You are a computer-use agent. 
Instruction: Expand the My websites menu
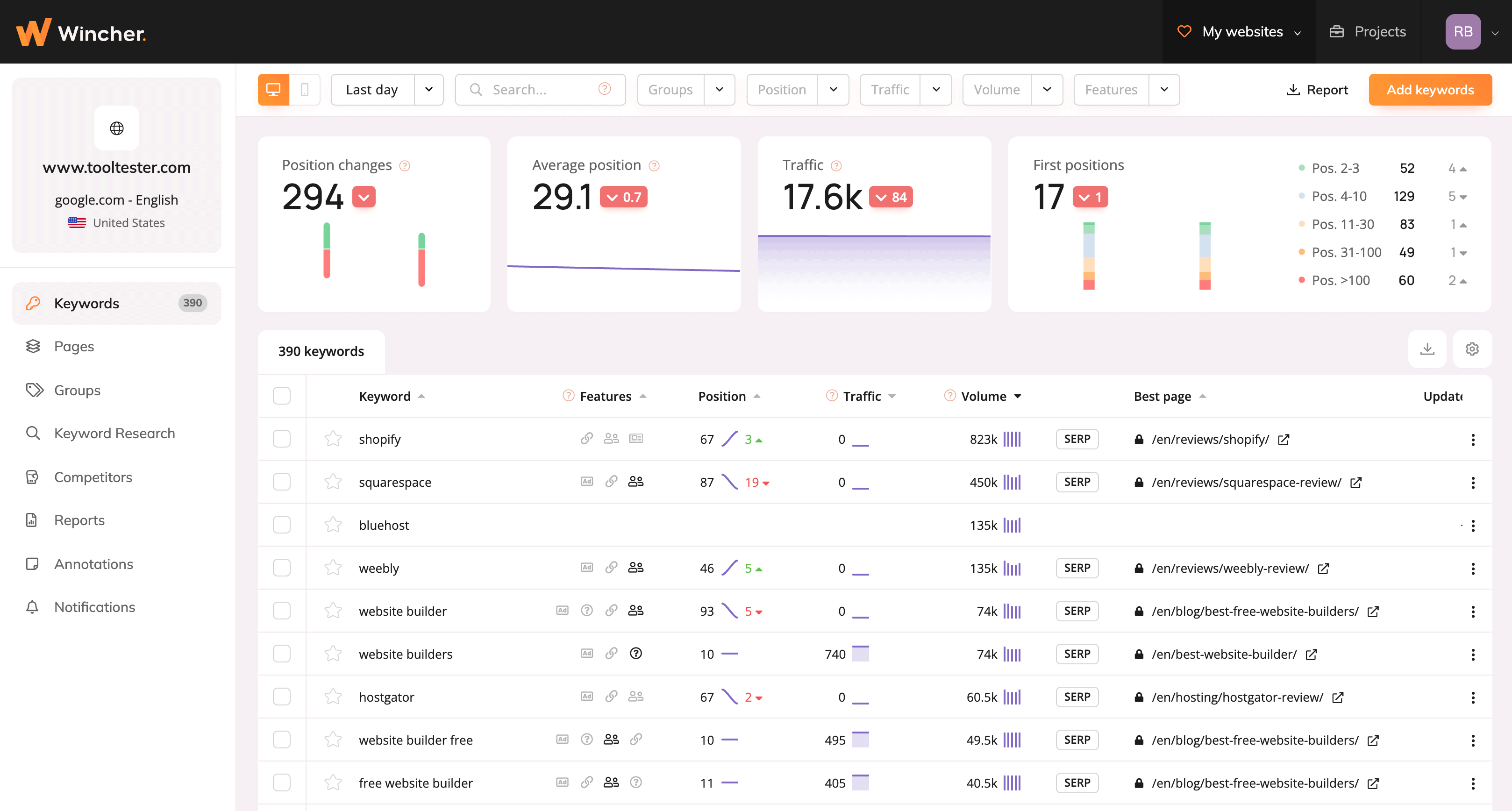click(x=1239, y=32)
